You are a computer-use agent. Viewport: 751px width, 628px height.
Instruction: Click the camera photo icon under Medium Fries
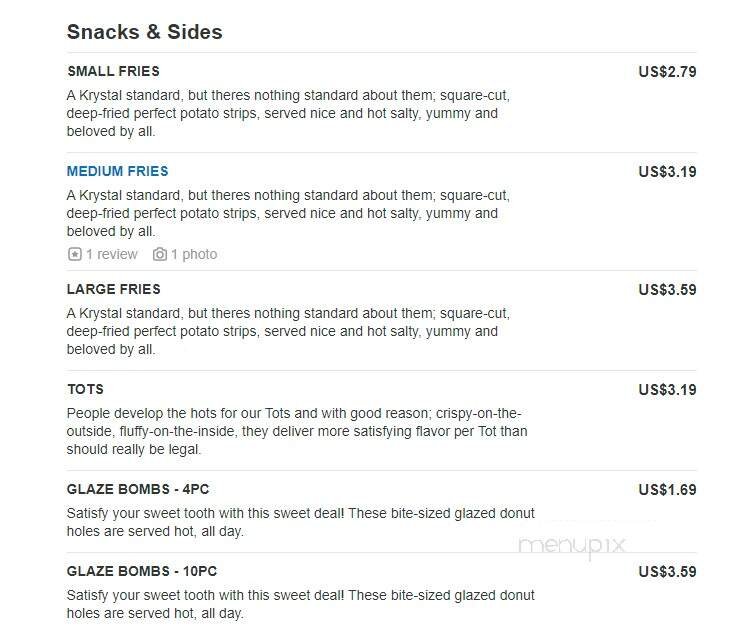pos(159,254)
